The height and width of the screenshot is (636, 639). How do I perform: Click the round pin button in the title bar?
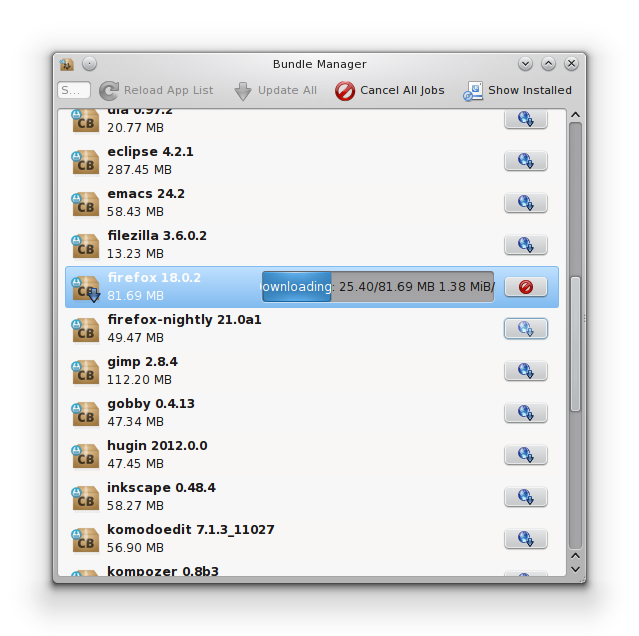(89, 64)
